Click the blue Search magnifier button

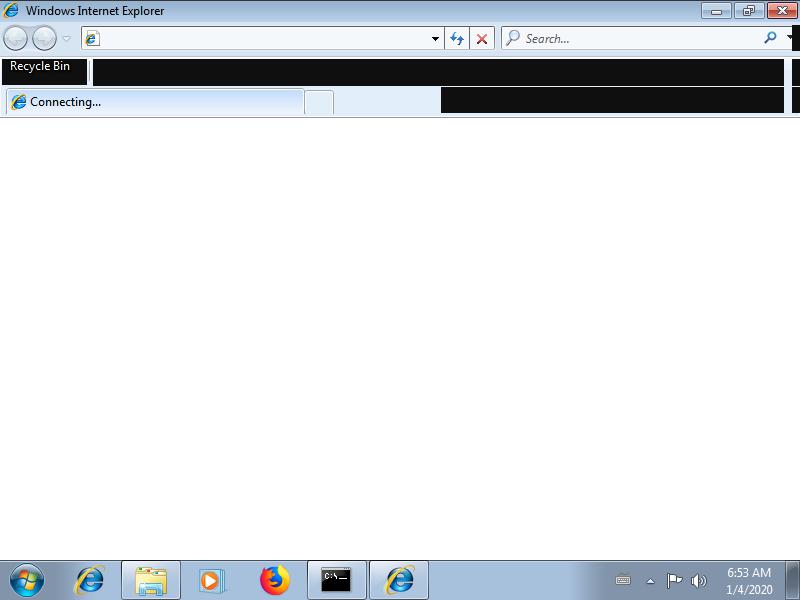[x=770, y=38]
